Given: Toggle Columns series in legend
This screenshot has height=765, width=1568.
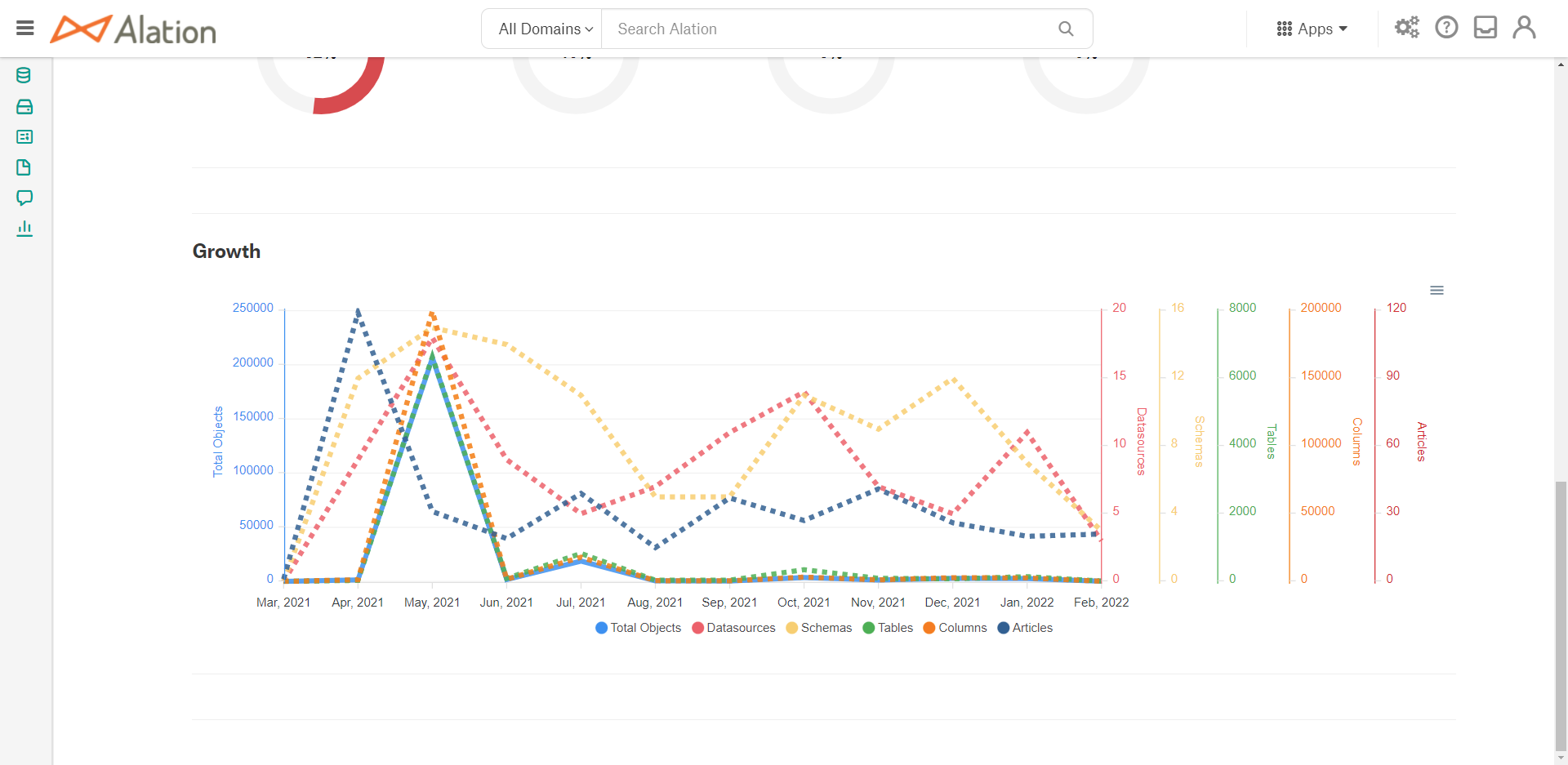Looking at the screenshot, I should point(955,628).
